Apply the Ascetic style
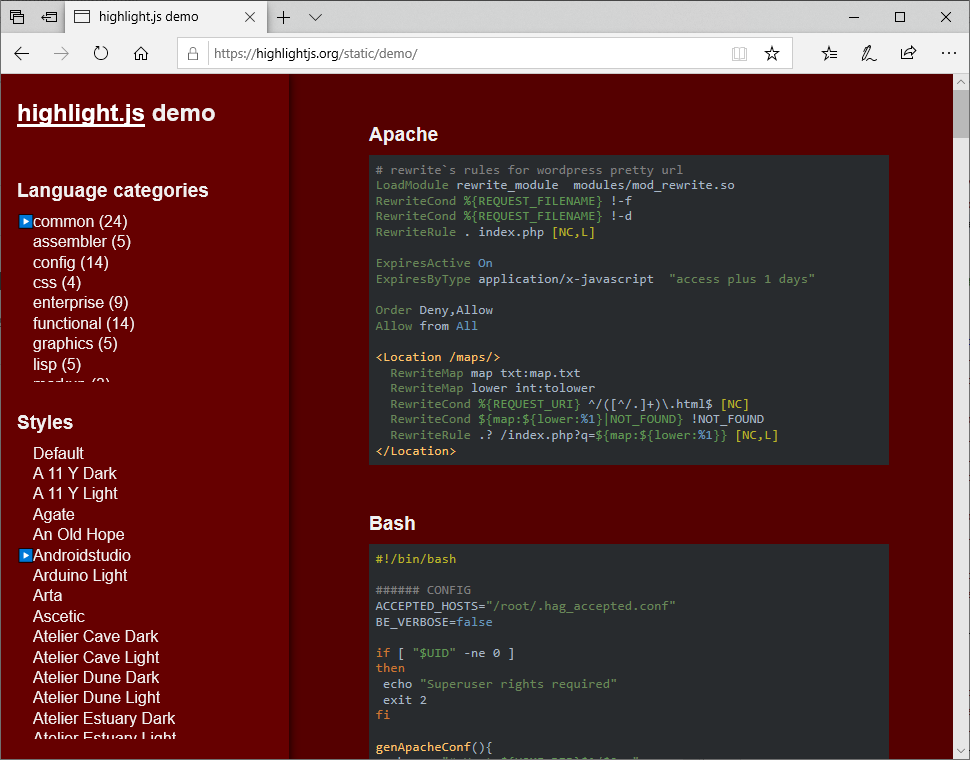The width and height of the screenshot is (970, 760). (x=59, y=617)
